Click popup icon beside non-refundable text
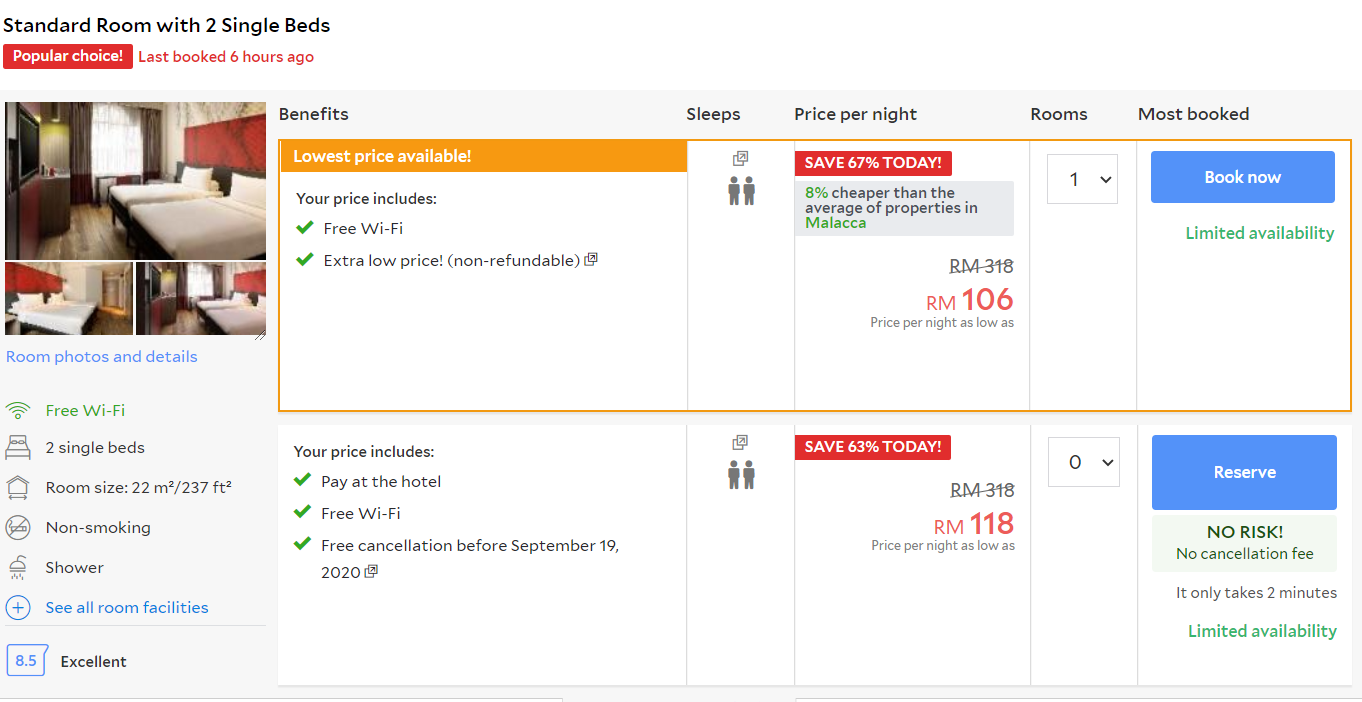The height and width of the screenshot is (702, 1362). tap(591, 260)
